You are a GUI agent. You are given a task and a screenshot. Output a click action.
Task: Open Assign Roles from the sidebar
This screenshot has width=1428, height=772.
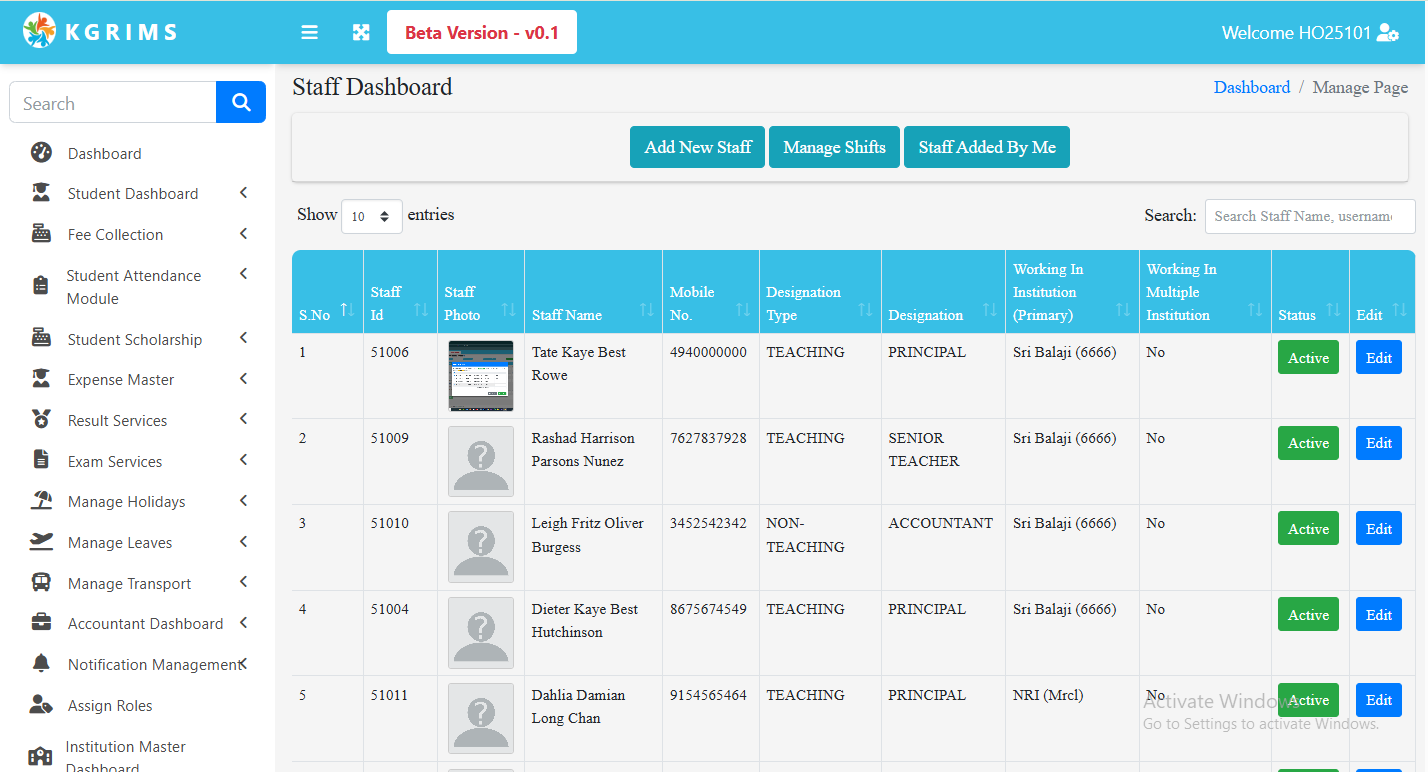(x=110, y=705)
